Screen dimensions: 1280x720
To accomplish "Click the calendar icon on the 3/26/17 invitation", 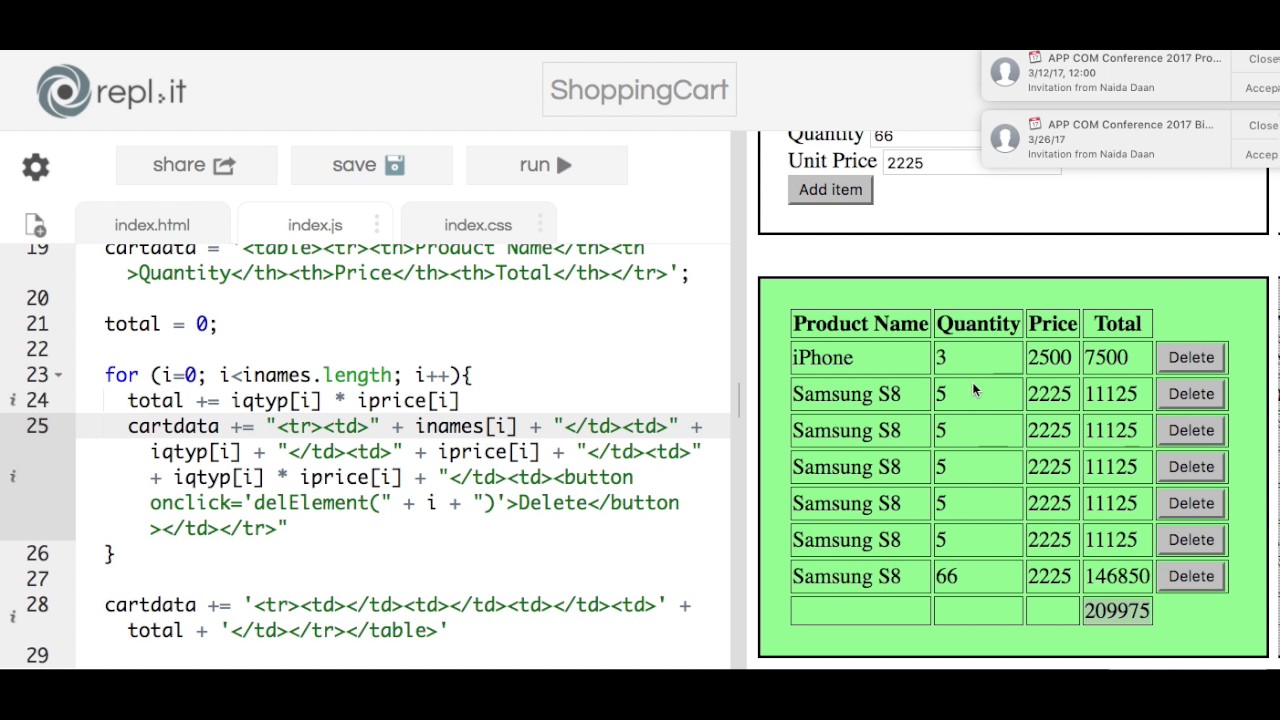I will coord(1035,125).
